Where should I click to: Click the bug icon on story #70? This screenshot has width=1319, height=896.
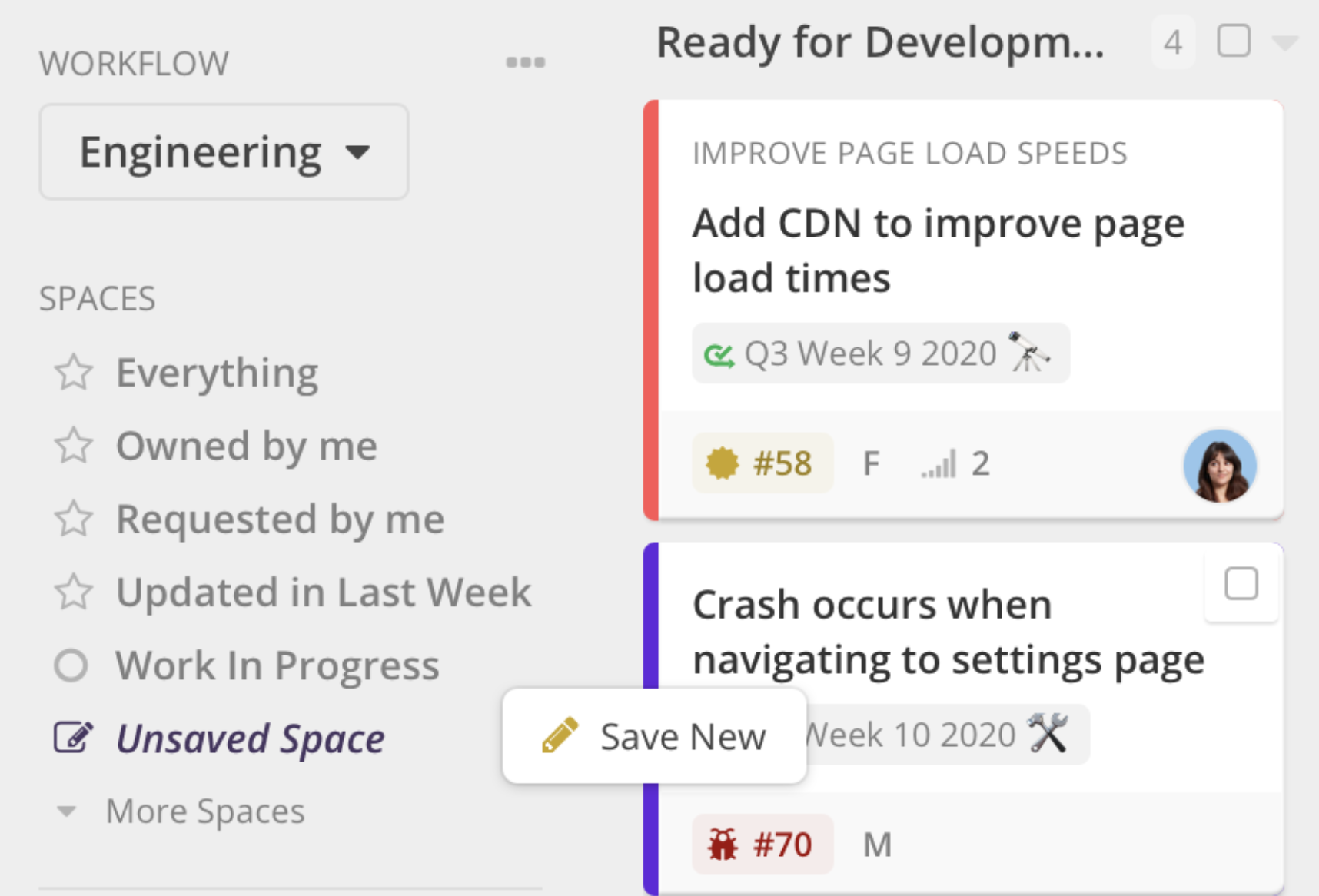coord(723,845)
